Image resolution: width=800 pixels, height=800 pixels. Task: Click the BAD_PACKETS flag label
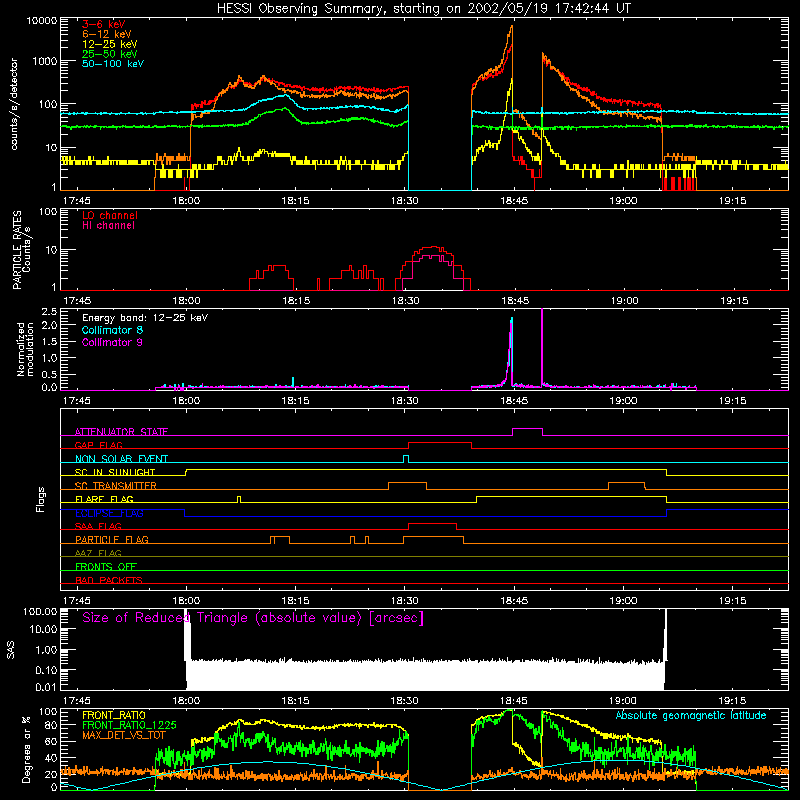pyautogui.click(x=109, y=580)
